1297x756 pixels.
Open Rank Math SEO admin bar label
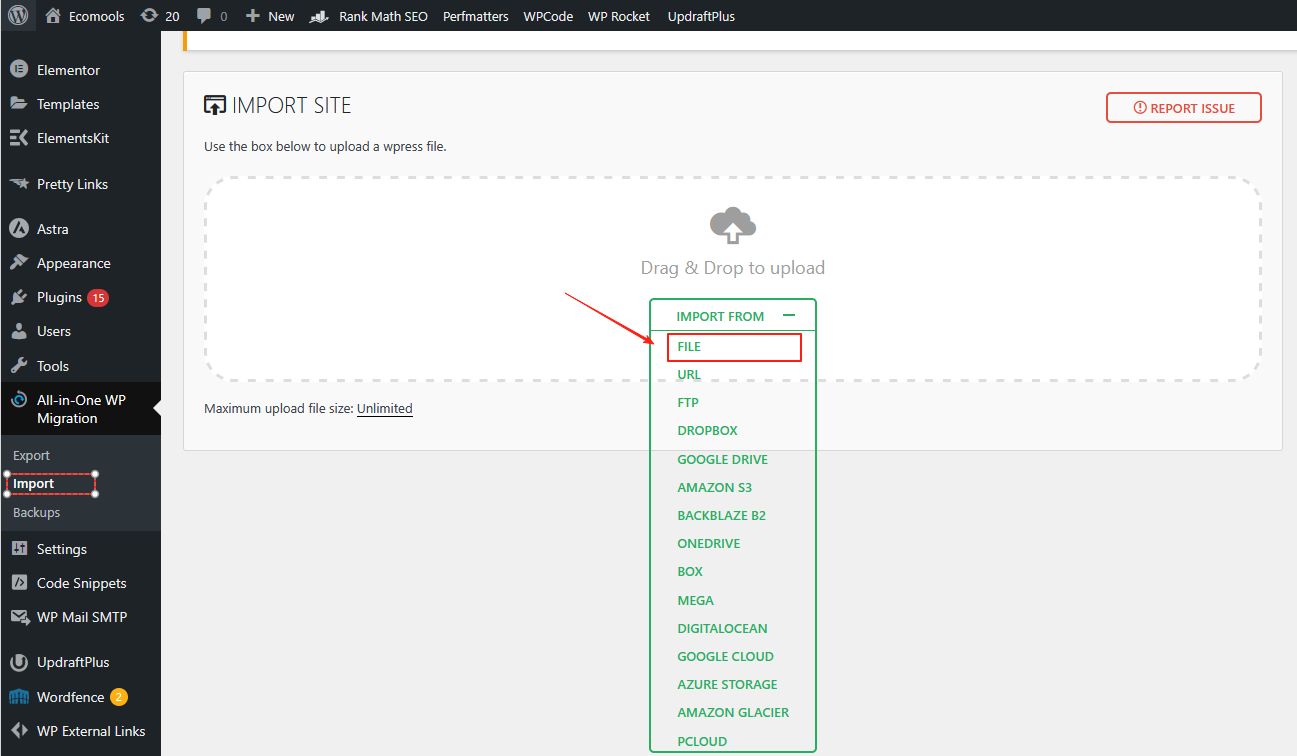383,16
